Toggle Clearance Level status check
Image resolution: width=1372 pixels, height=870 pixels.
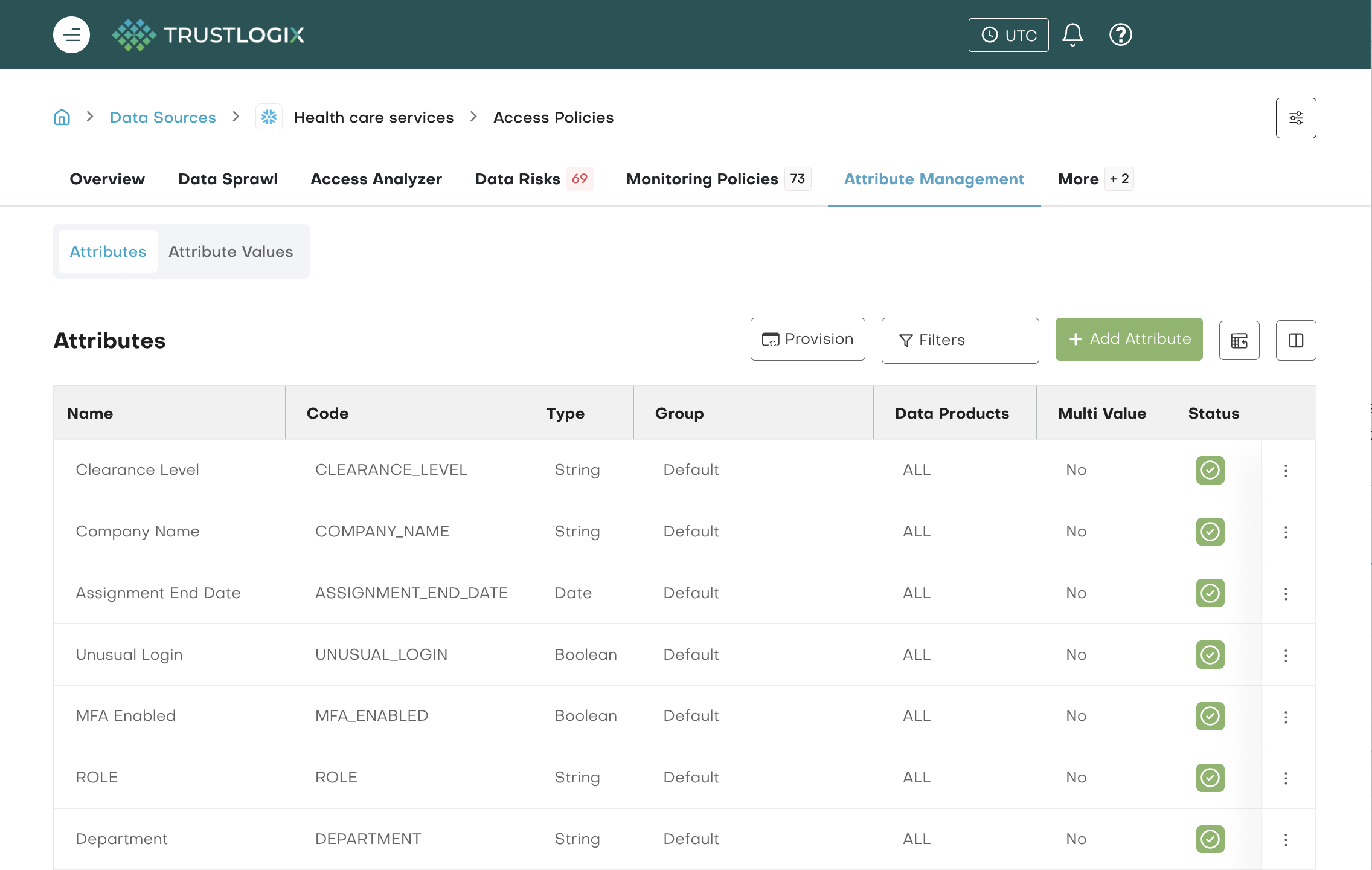coord(1210,470)
